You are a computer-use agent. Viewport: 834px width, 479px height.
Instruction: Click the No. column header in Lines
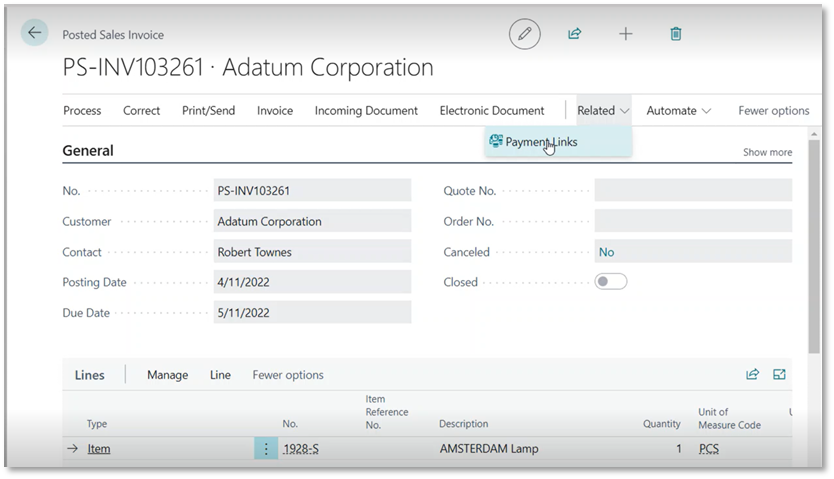coord(290,424)
